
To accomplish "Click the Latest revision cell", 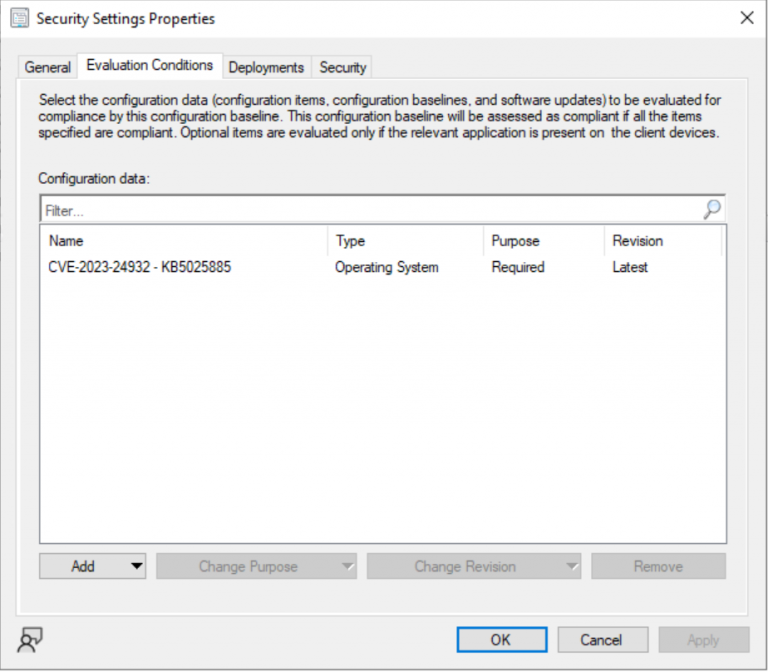I will pos(630,267).
